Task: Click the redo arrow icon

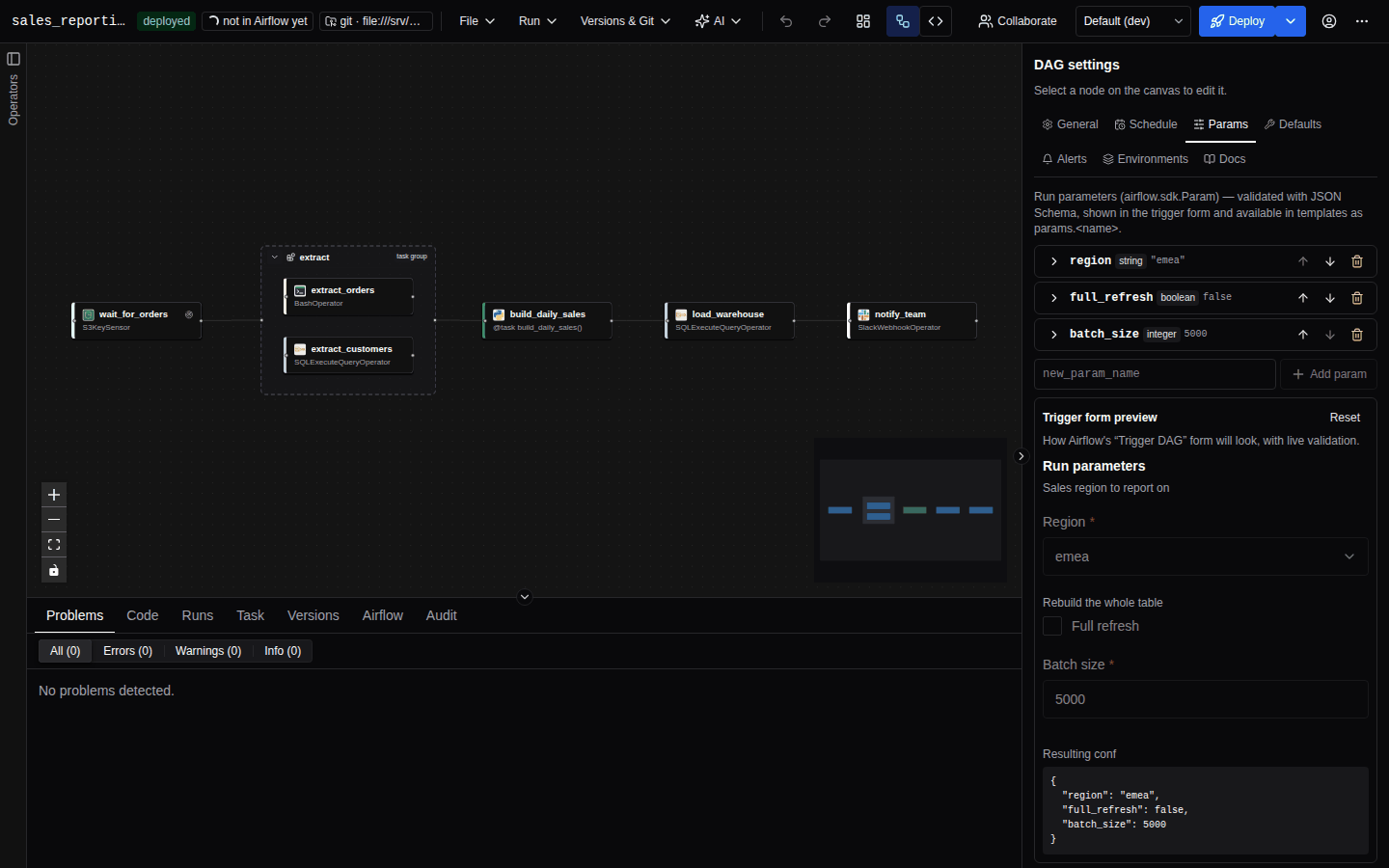Action: [x=825, y=21]
